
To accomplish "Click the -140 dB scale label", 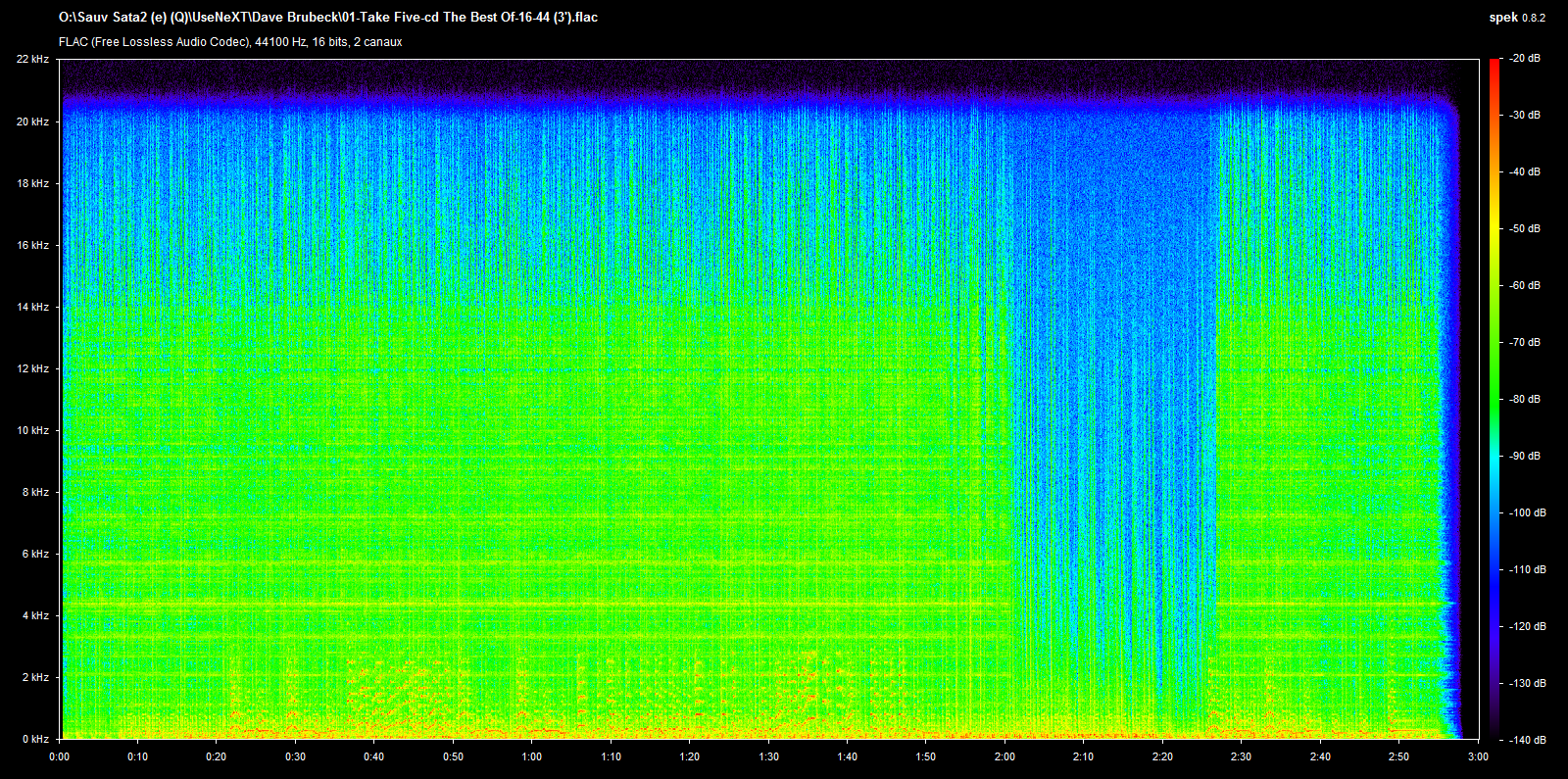I will tap(1525, 740).
